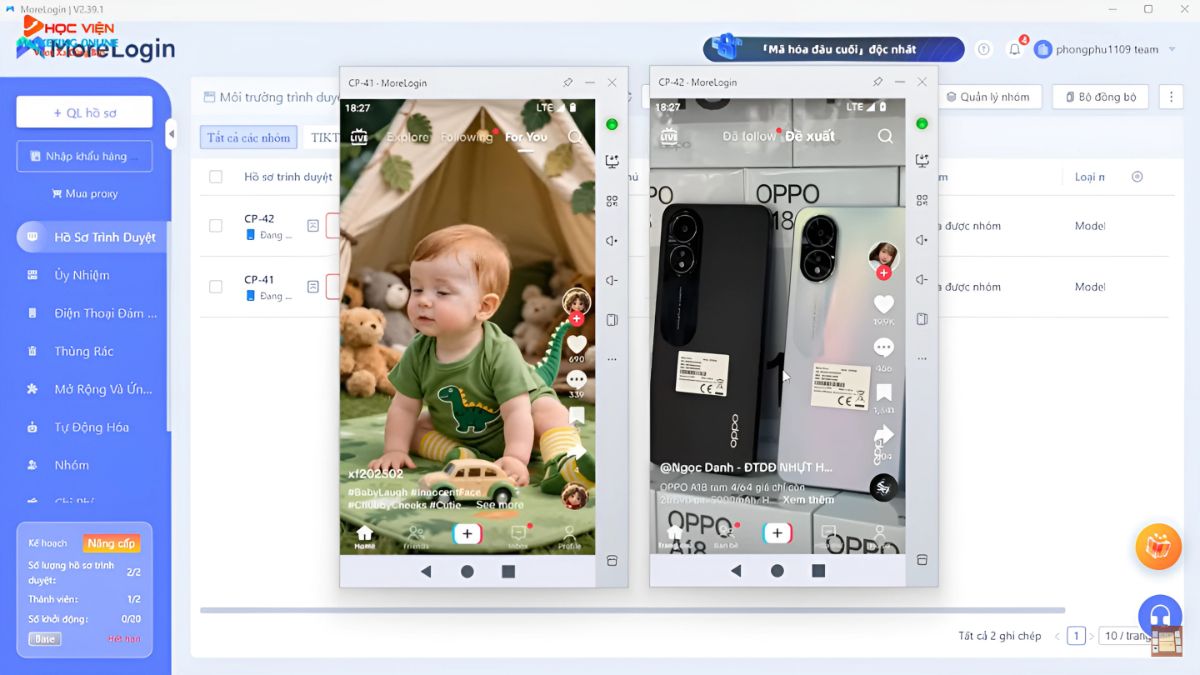Check the CP-42 profile row checkbox

pos(216,226)
